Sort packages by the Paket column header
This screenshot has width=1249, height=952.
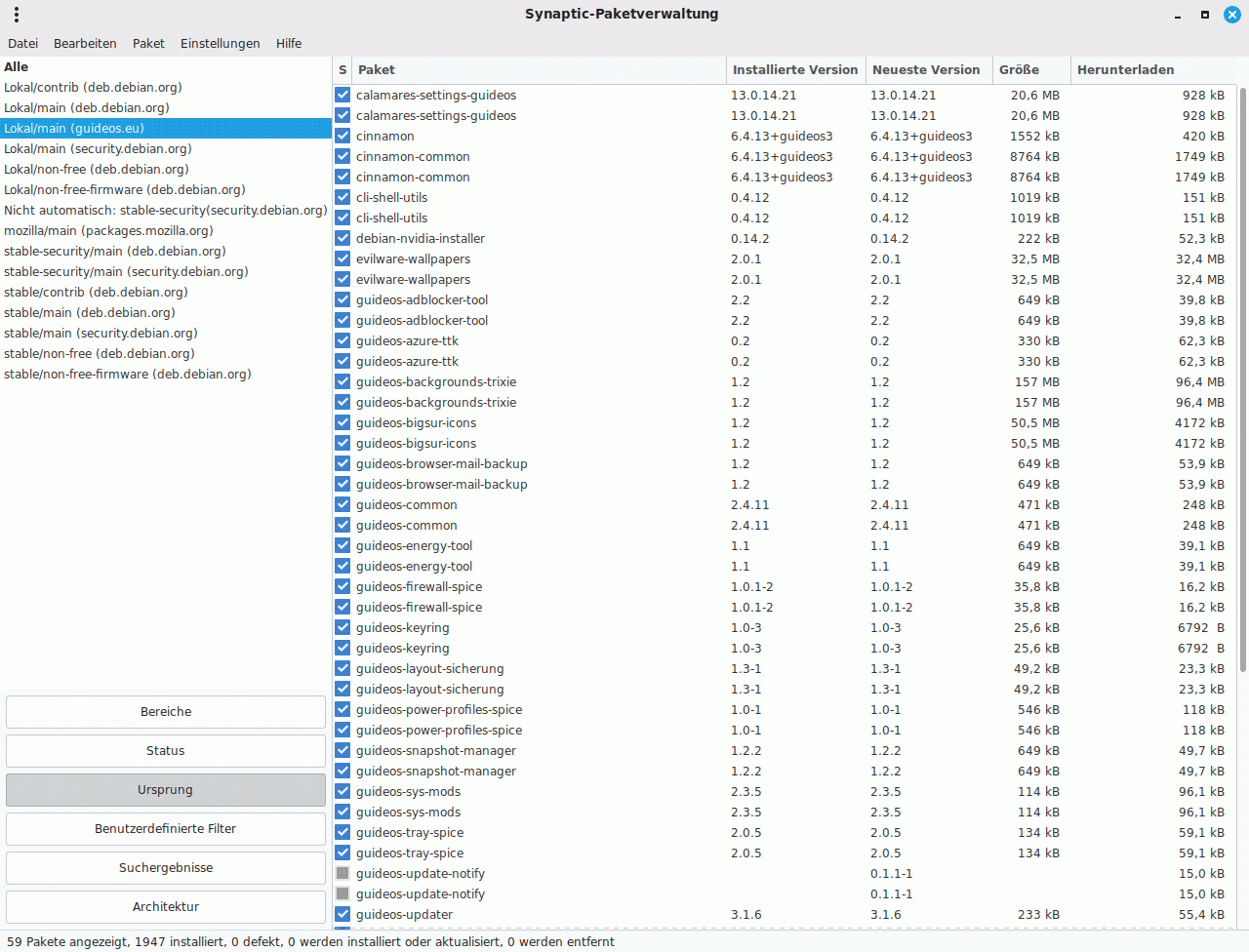[539, 70]
